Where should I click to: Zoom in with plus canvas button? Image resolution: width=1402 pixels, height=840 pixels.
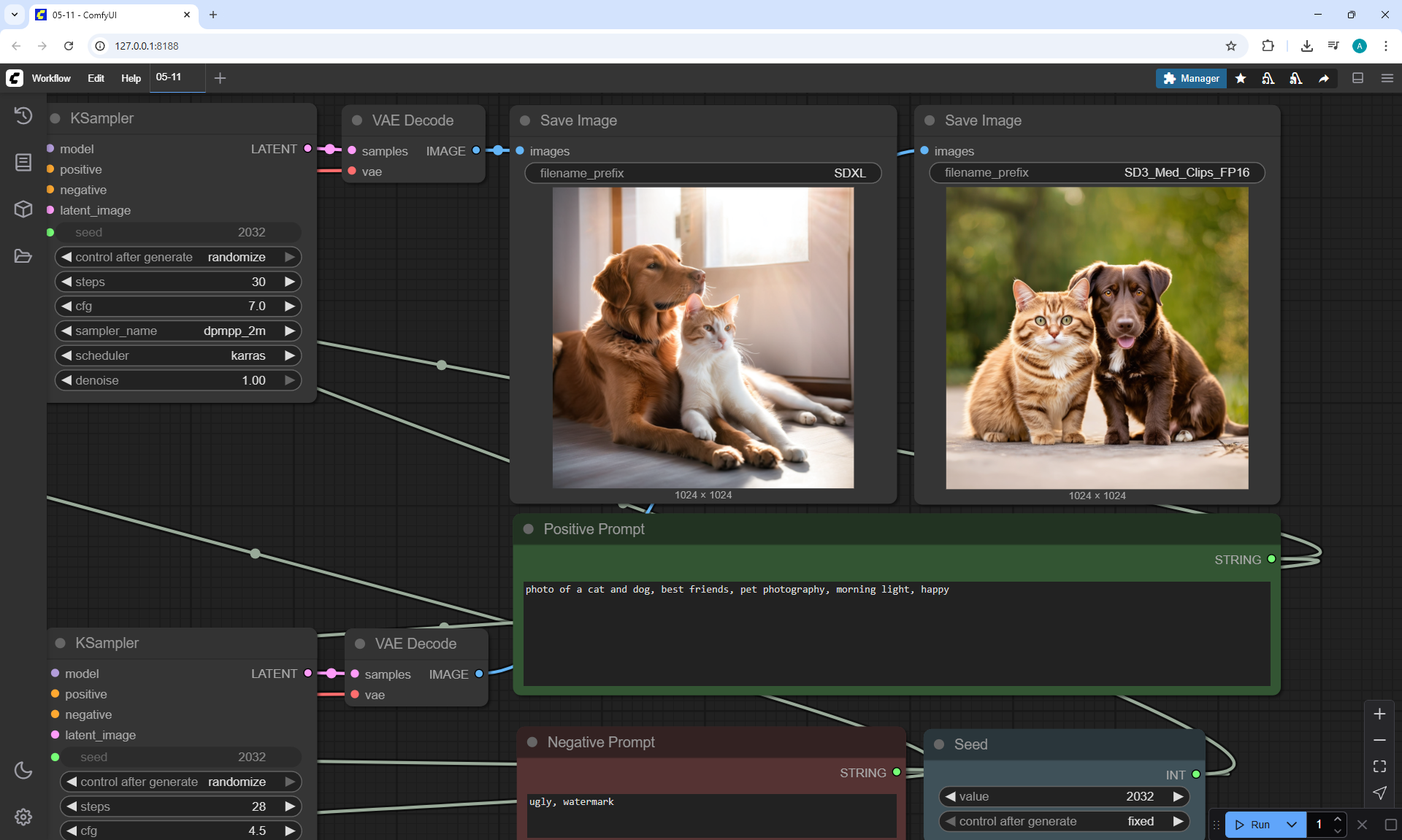tap(1379, 714)
